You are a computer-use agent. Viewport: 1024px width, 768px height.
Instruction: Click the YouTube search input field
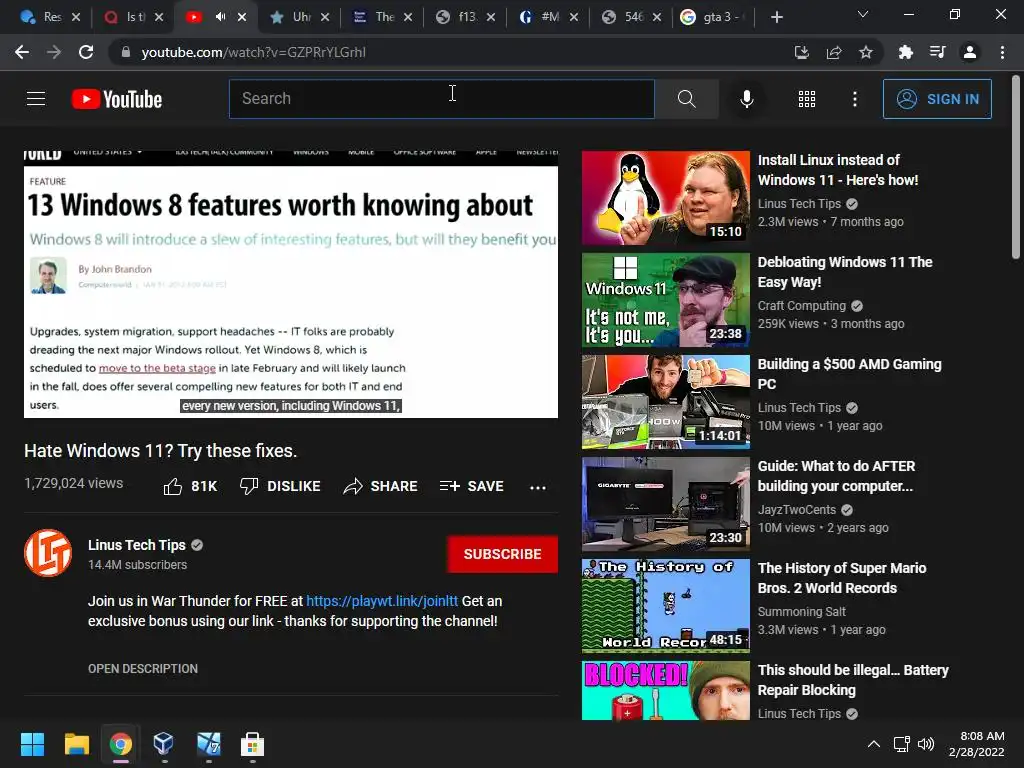441,99
